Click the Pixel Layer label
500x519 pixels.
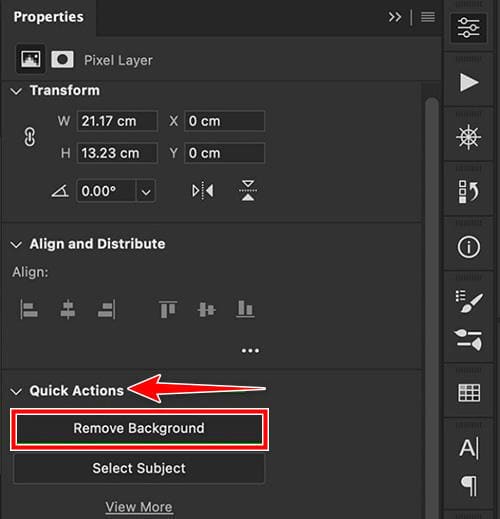click(118, 60)
